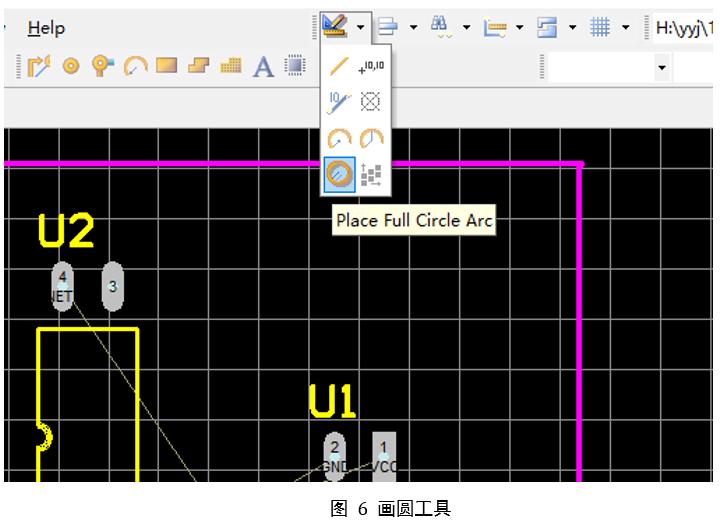Choose Set Origin crosshair tool
Image resolution: width=720 pixels, height=530 pixels.
click(370, 101)
